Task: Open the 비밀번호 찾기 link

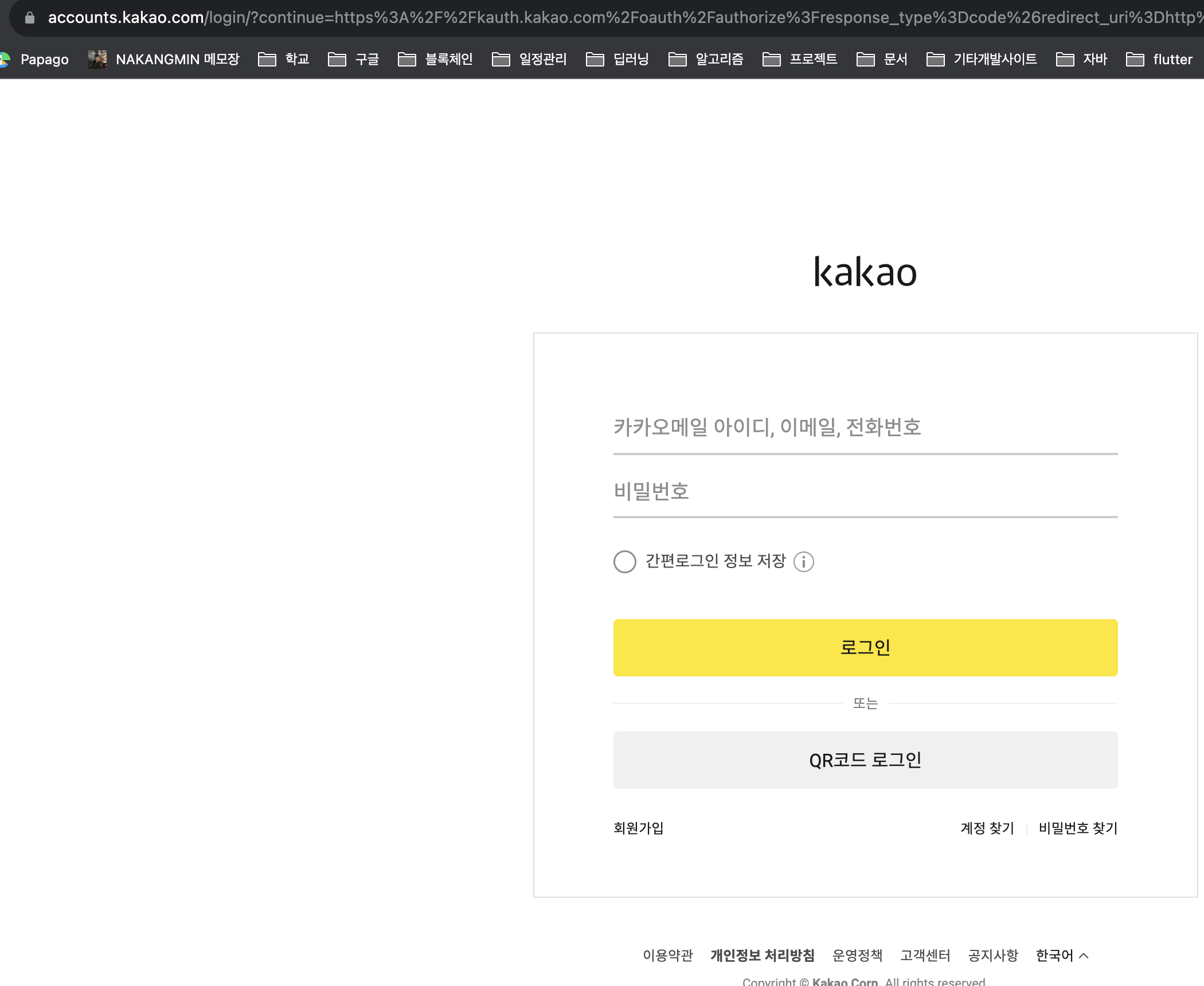Action: click(1078, 828)
